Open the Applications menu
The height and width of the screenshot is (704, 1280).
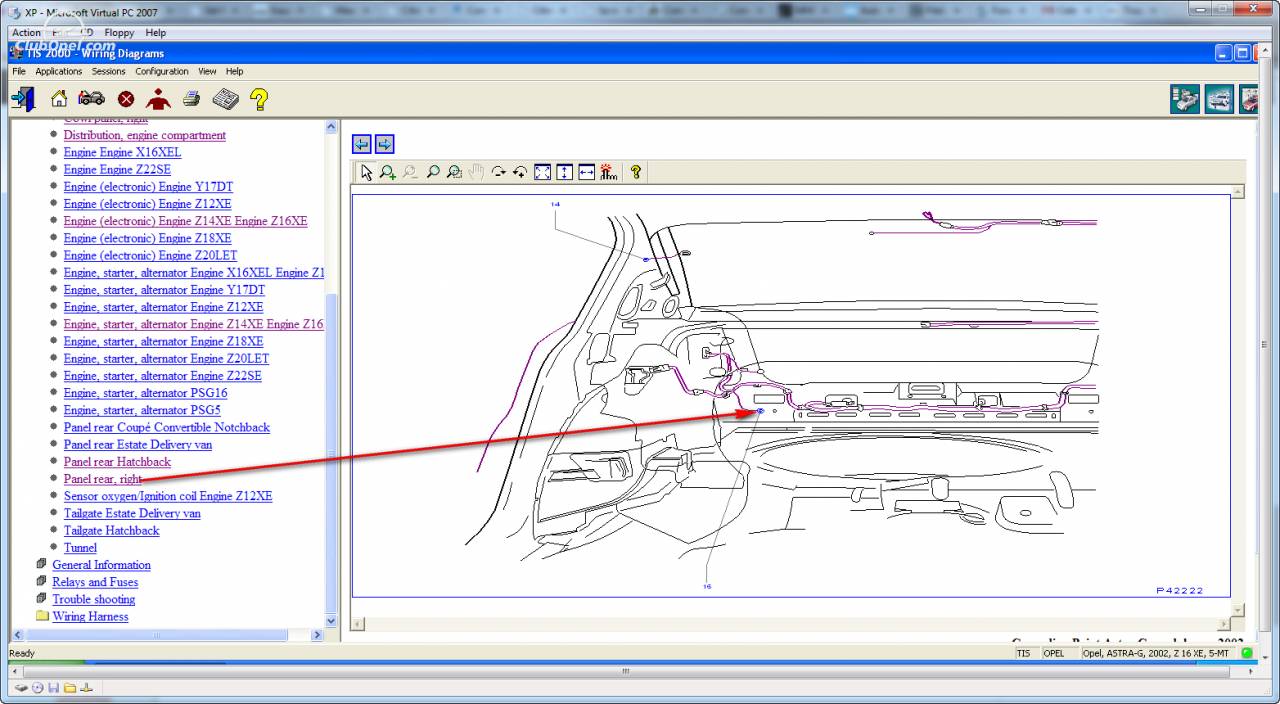59,72
